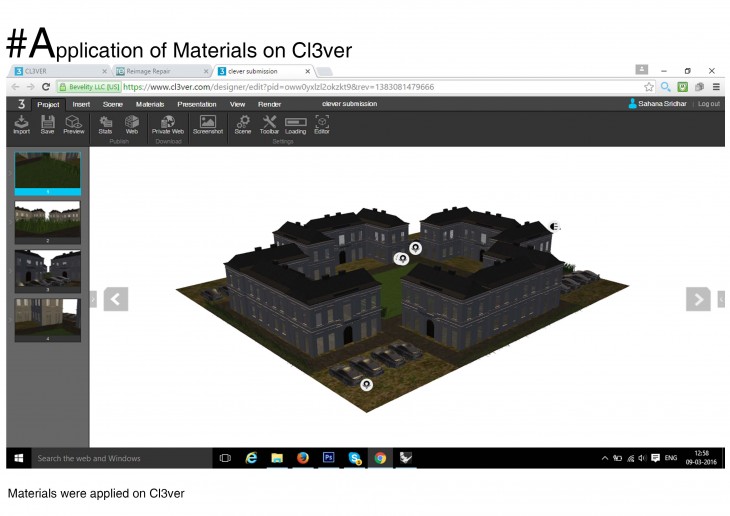The width and height of the screenshot is (730, 516).
Task: Click the Log out link
Action: click(x=708, y=103)
